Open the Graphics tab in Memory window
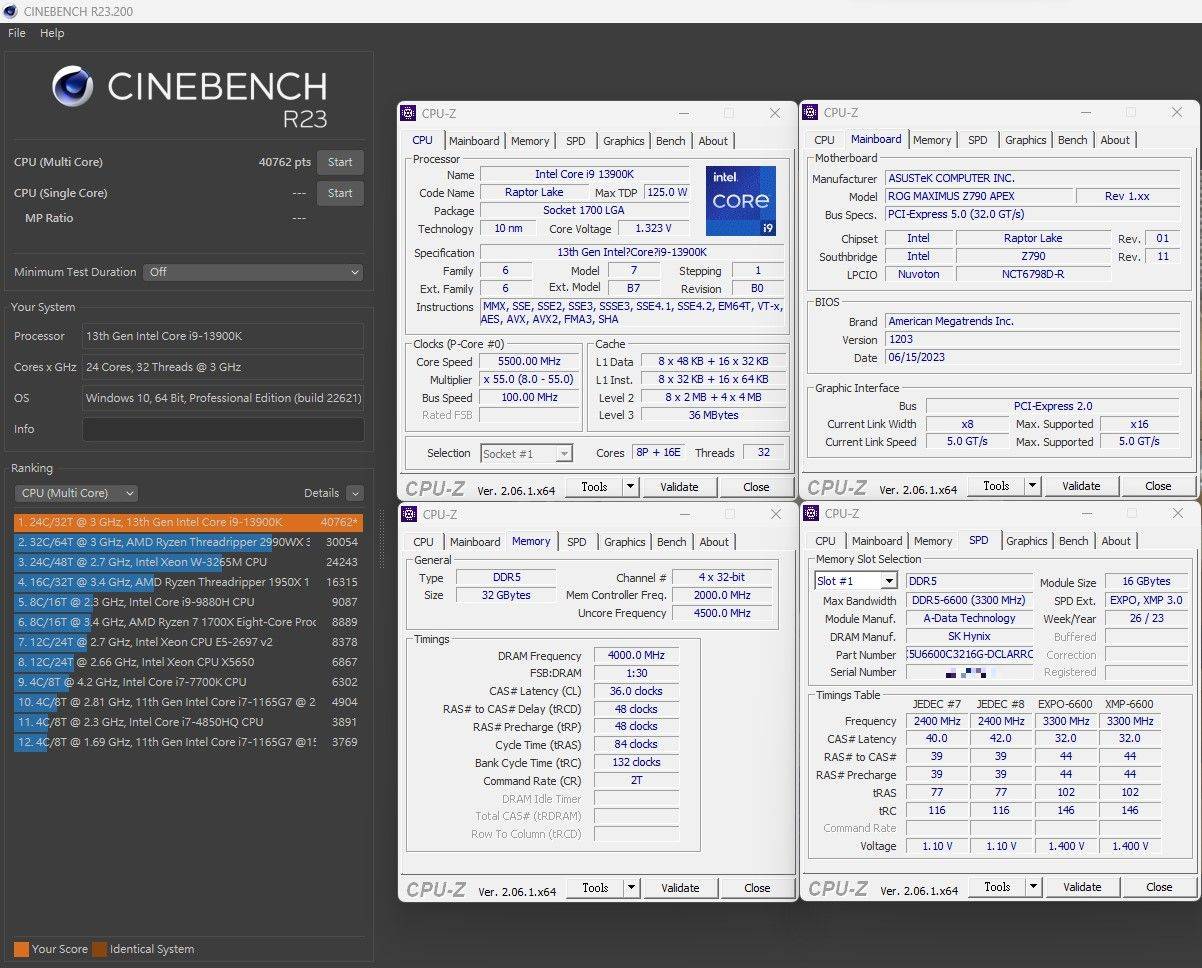Viewport: 1202px width, 968px height. 625,542
